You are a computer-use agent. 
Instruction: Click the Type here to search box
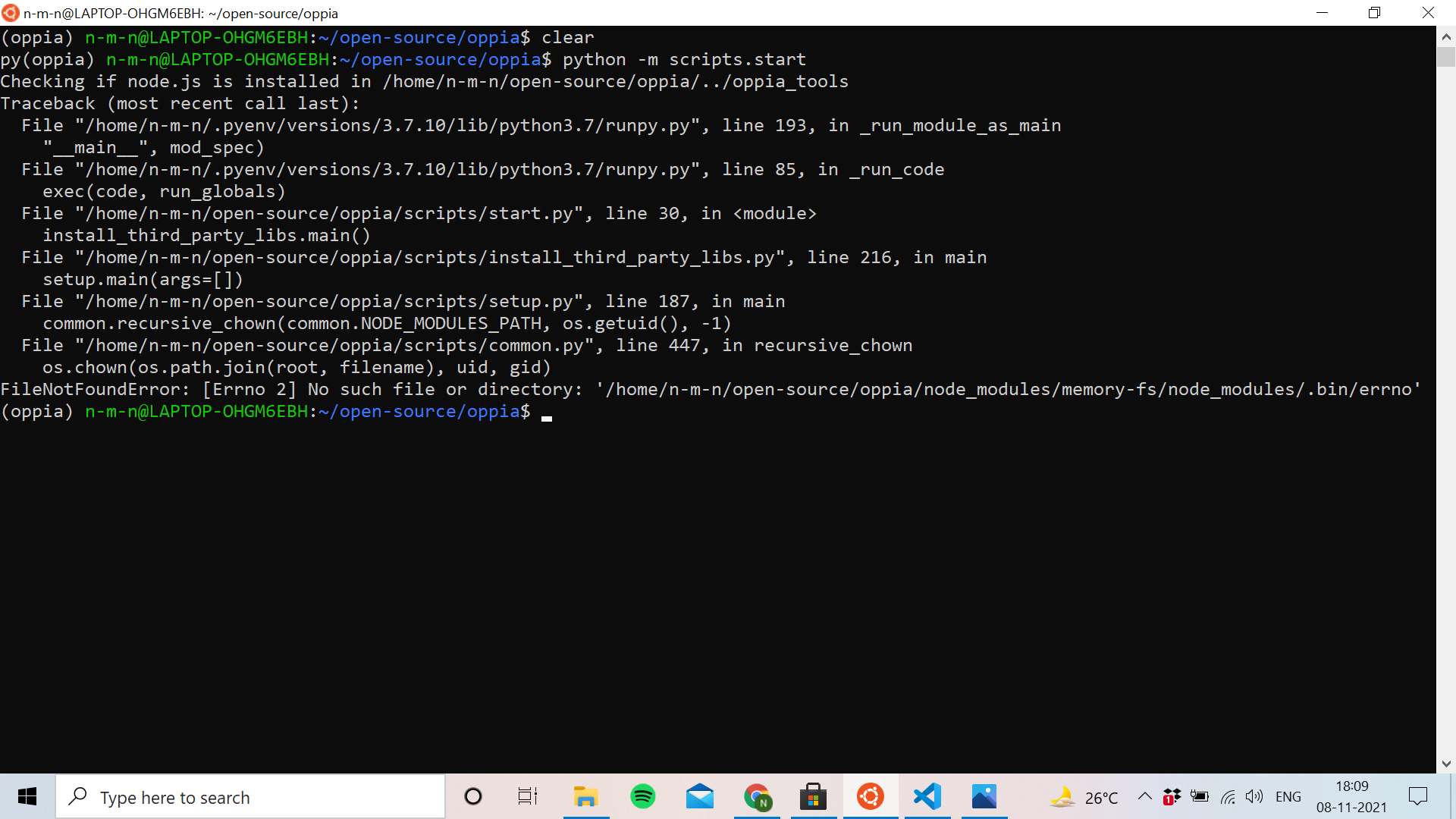point(250,796)
